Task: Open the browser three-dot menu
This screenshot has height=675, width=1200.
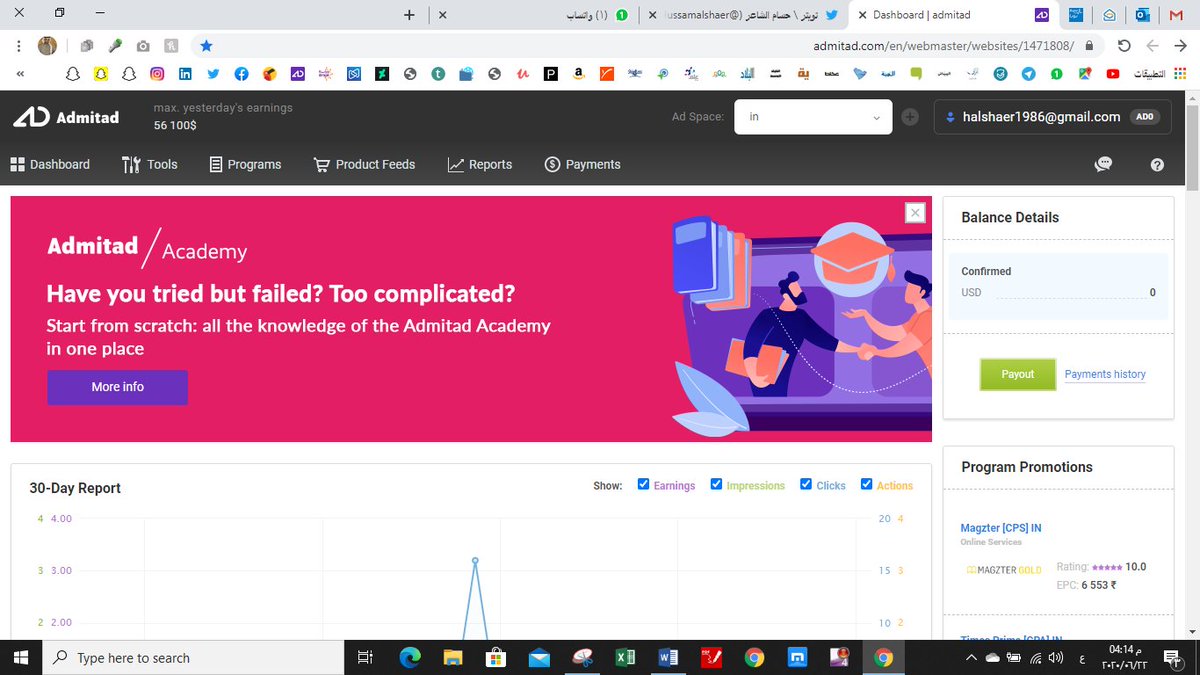Action: 19,46
